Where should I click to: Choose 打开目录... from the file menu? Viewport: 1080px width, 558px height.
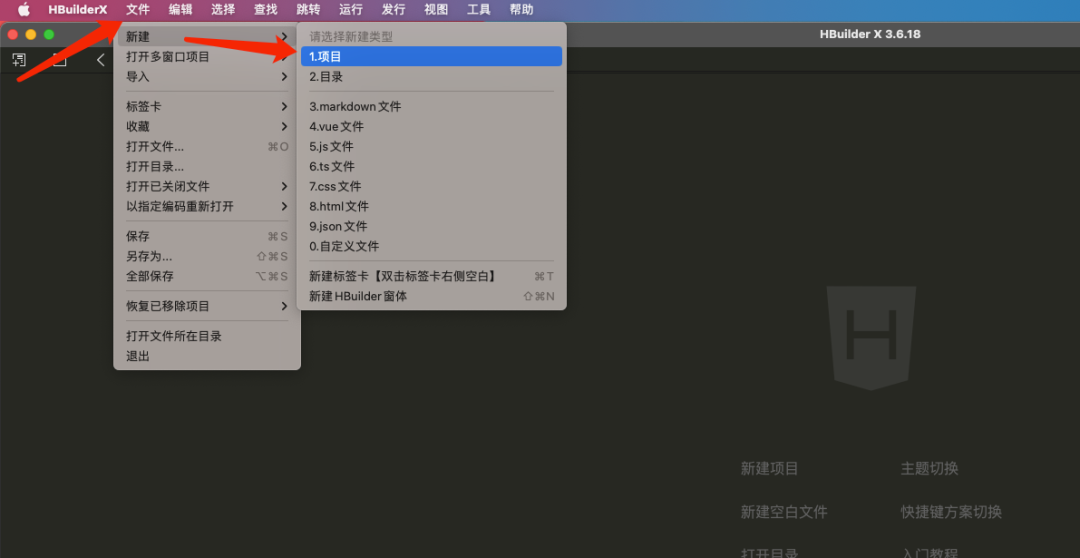coord(207,167)
